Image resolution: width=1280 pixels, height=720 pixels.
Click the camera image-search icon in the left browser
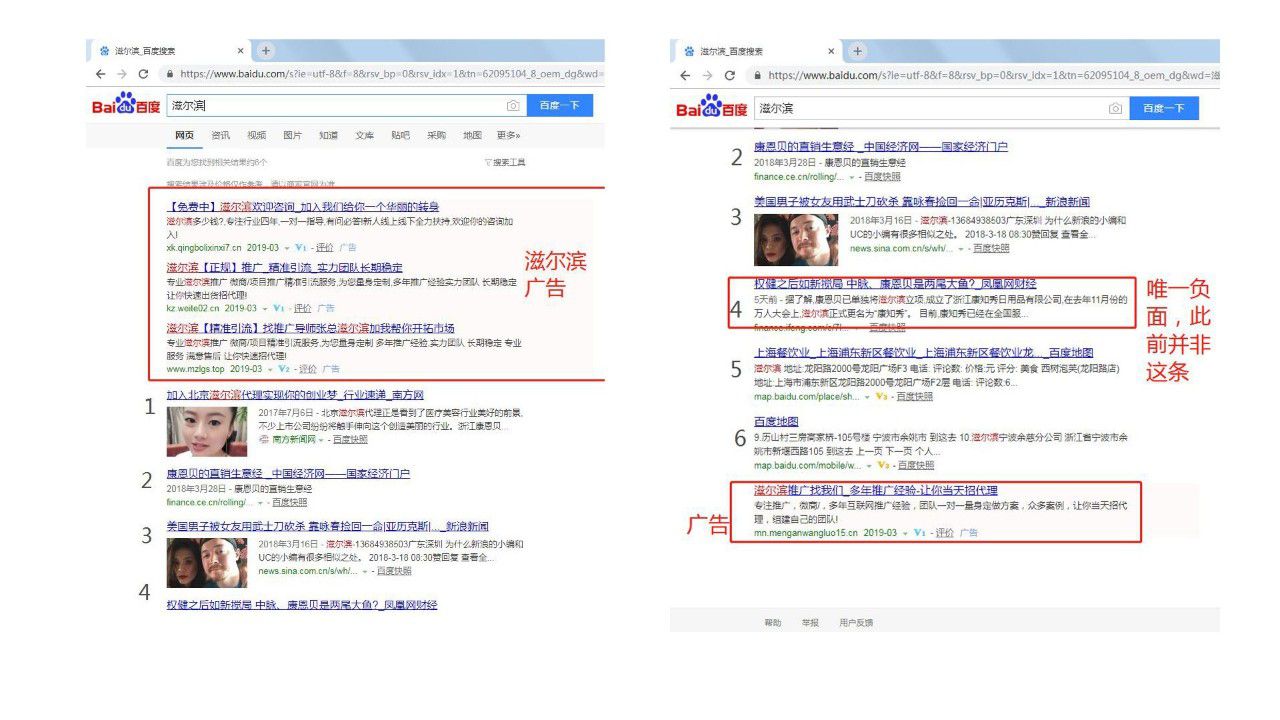pyautogui.click(x=513, y=106)
